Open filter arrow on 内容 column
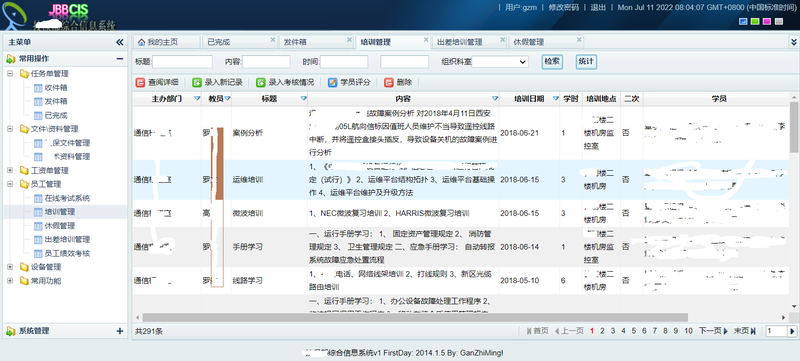The image size is (800, 361). 495,99
